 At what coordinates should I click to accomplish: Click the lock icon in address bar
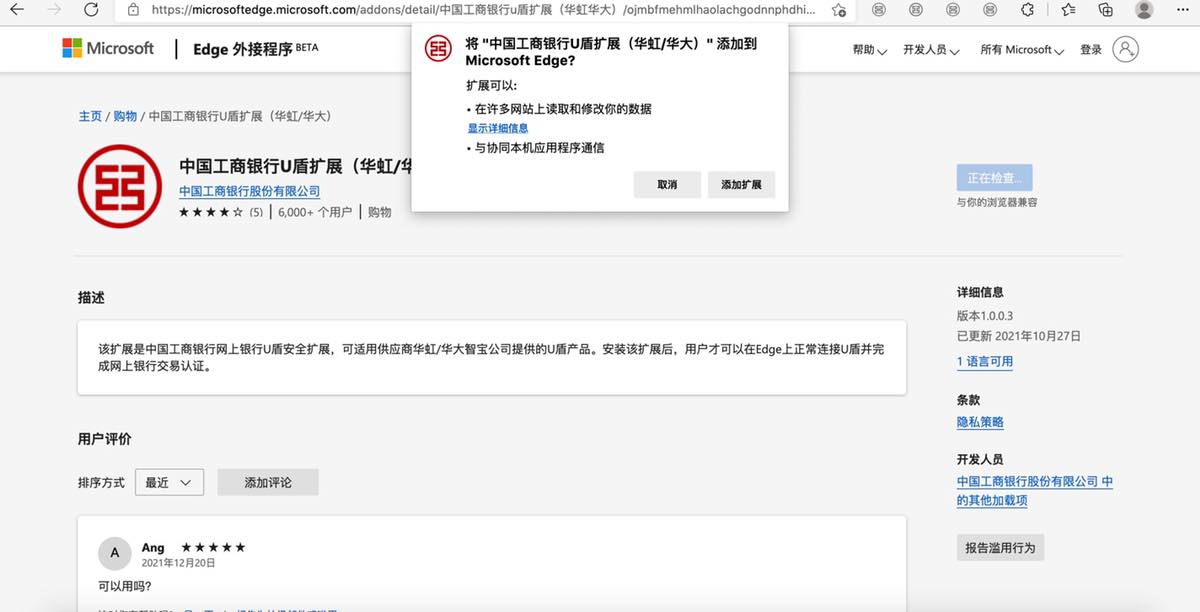[x=134, y=10]
